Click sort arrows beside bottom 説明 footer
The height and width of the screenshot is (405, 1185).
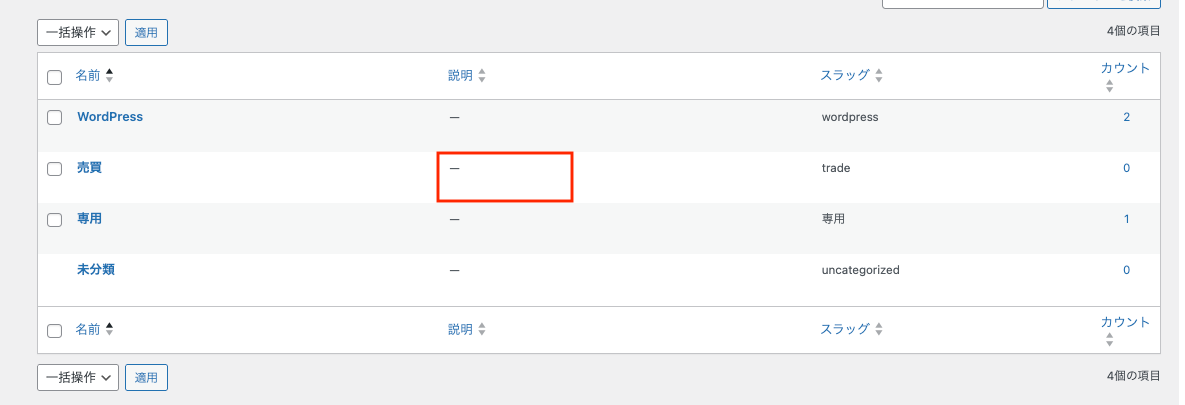click(482, 329)
